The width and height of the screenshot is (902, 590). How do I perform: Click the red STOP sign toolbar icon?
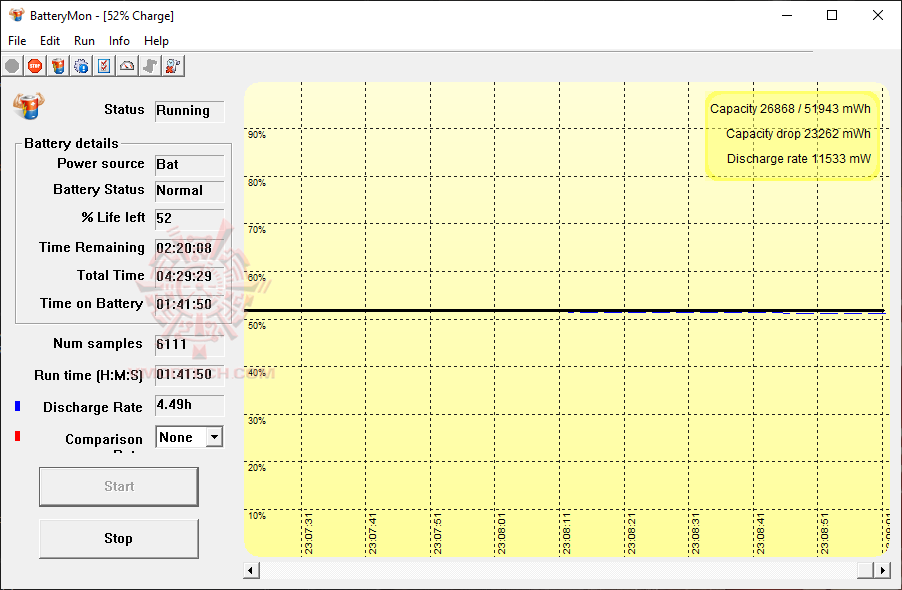(35, 66)
